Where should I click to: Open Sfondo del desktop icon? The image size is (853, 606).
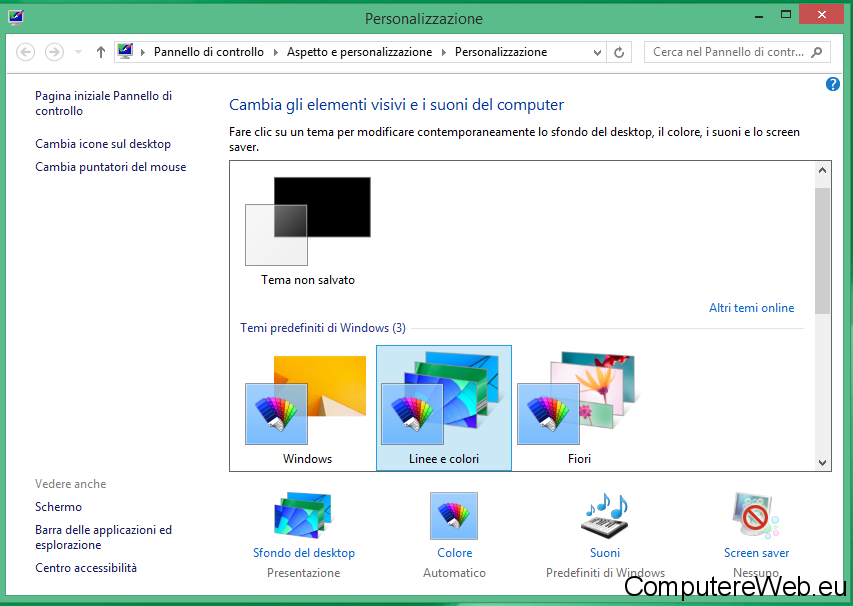[x=304, y=515]
